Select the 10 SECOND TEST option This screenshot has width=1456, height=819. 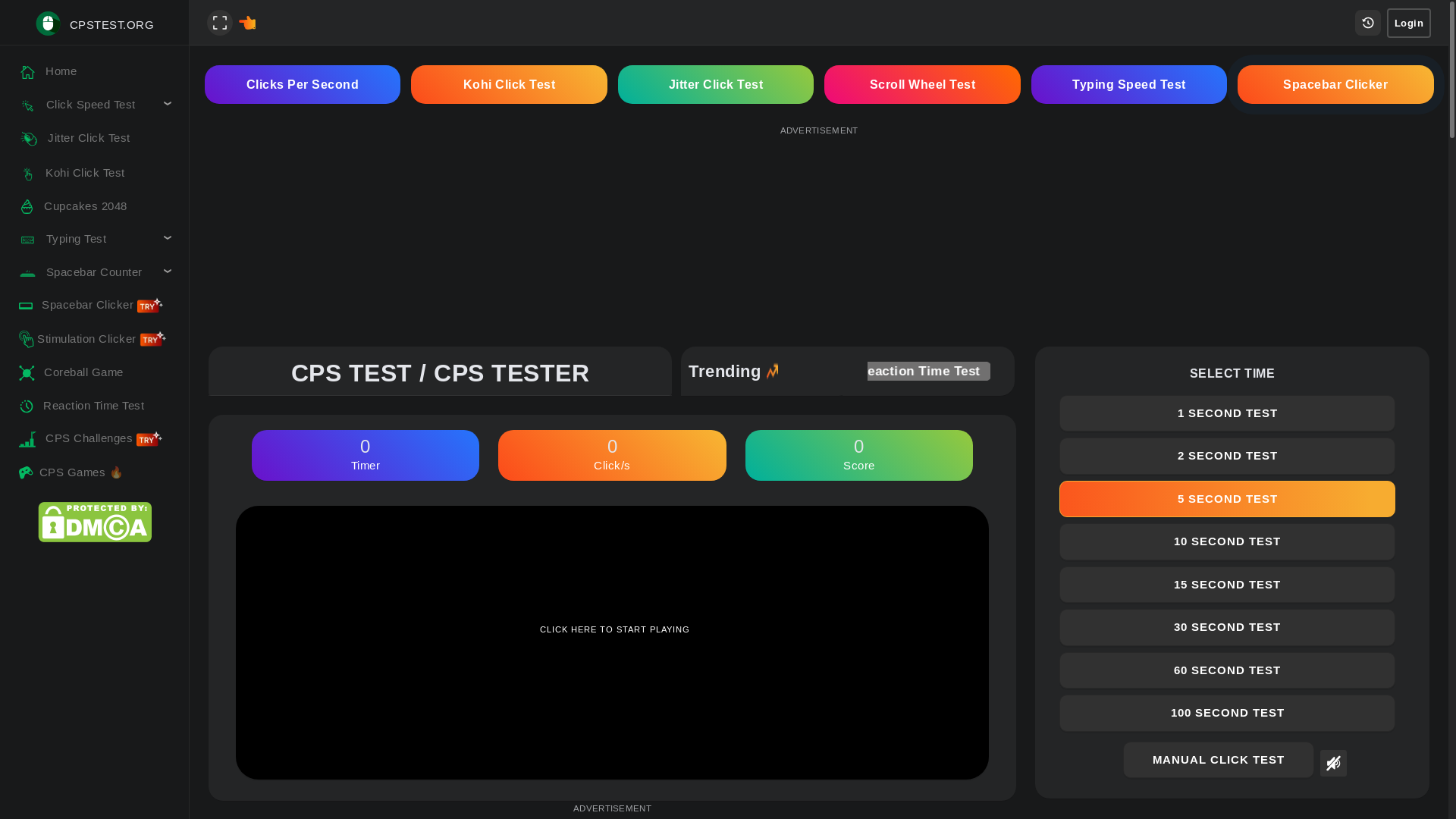(x=1227, y=541)
